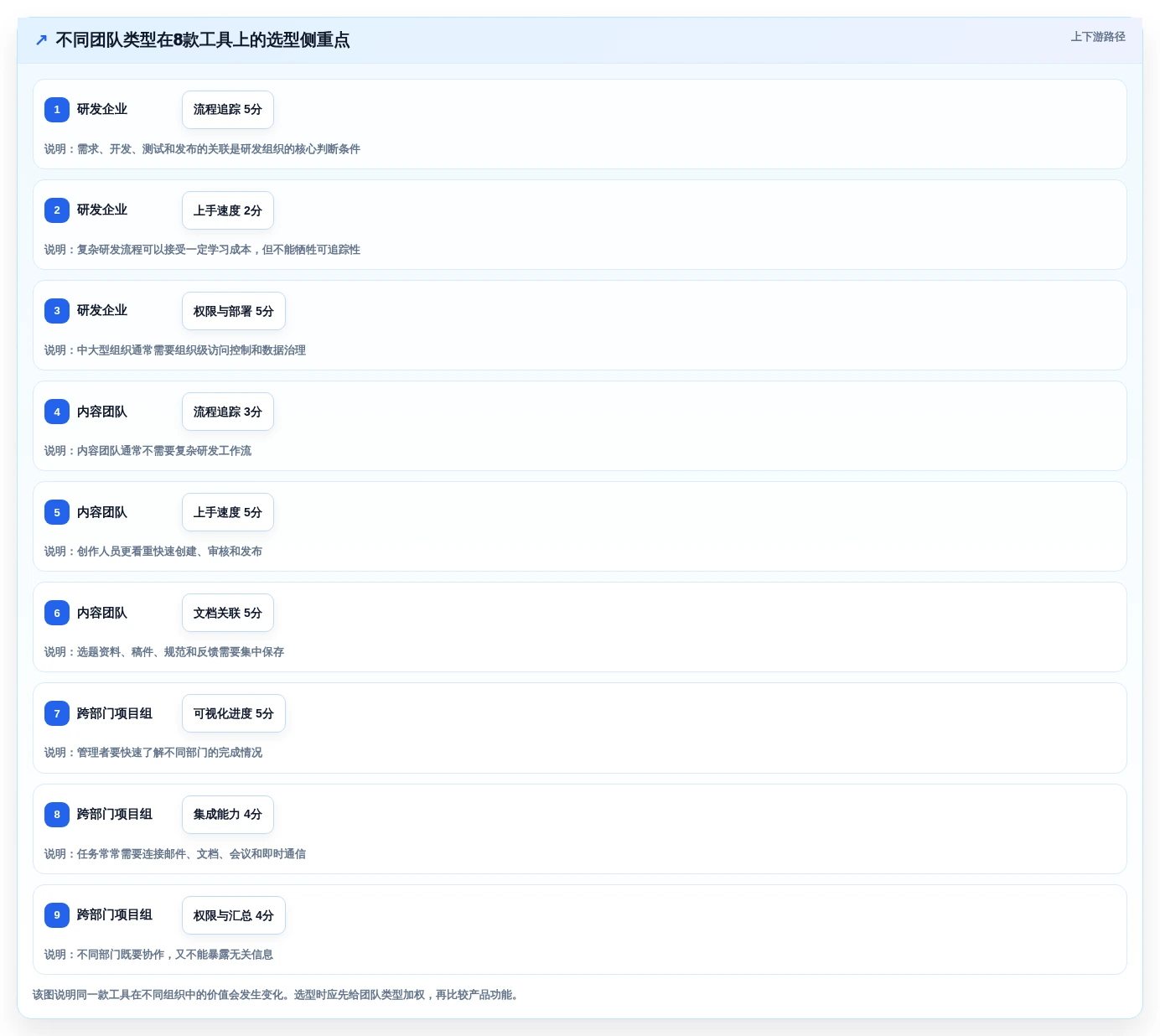Click footer text 该图说明同一款工具在不同组织中的价值
The width and height of the screenshot is (1160, 1036).
tap(277, 995)
